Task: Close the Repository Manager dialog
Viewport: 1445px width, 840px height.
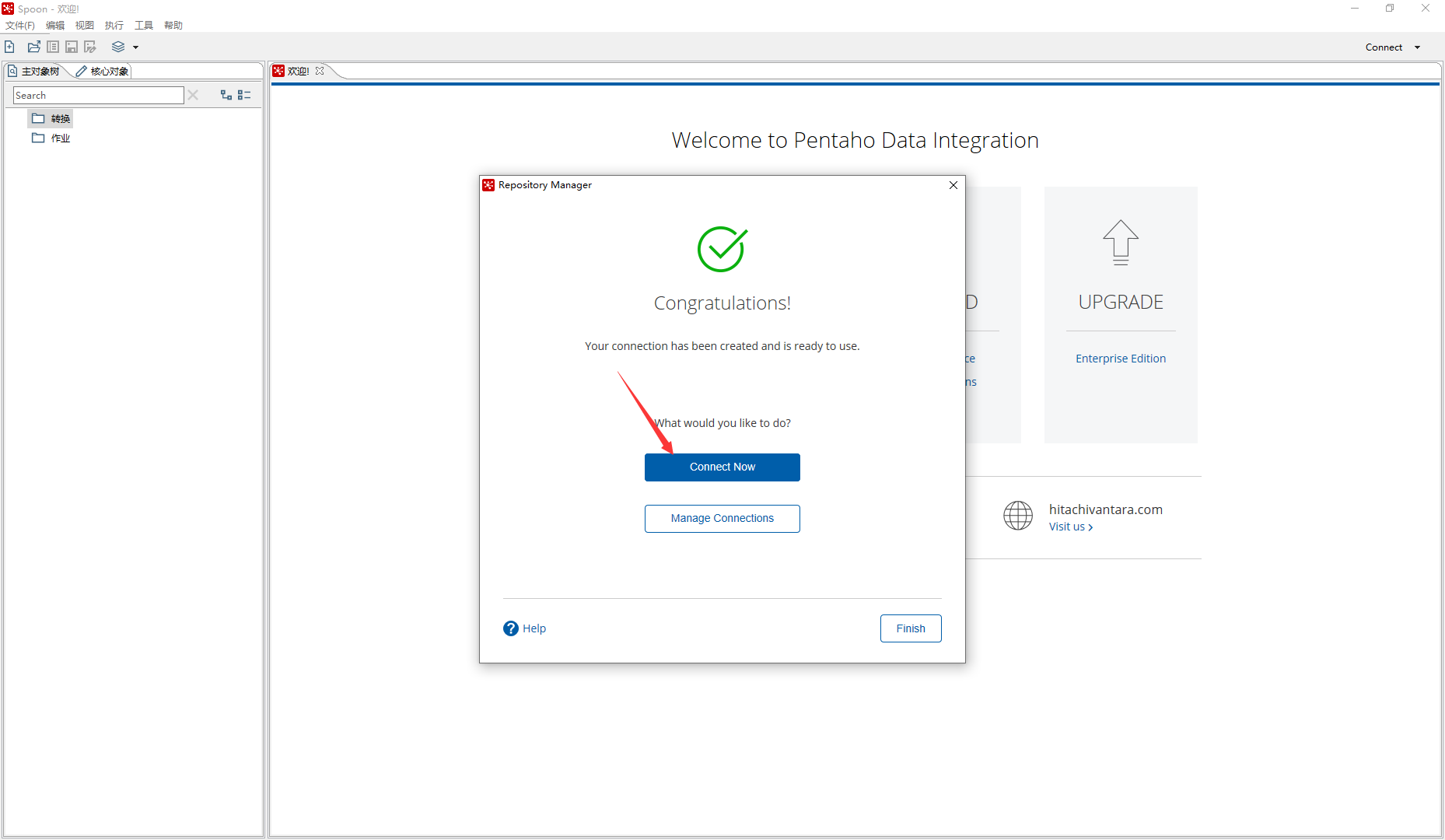Action: pyautogui.click(x=953, y=185)
